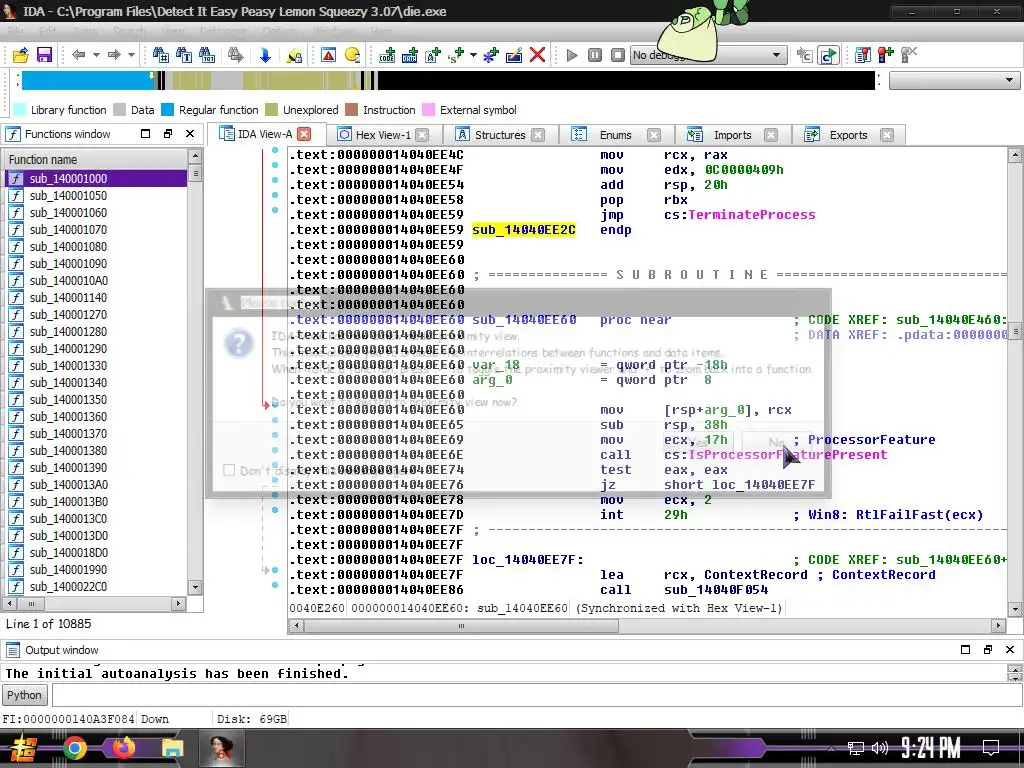Select function sub_140001140 in the list
1024x768 pixels.
96,297
